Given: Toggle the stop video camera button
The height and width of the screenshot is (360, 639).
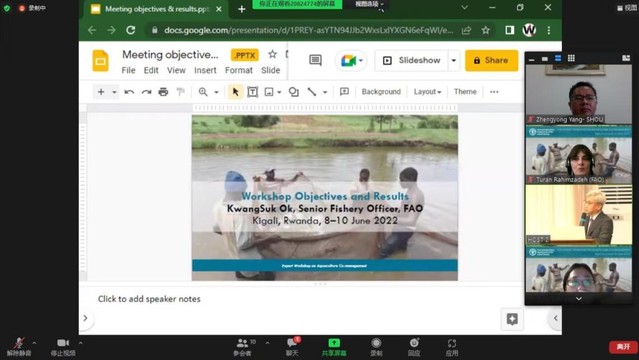Looking at the screenshot, I should [x=63, y=347].
